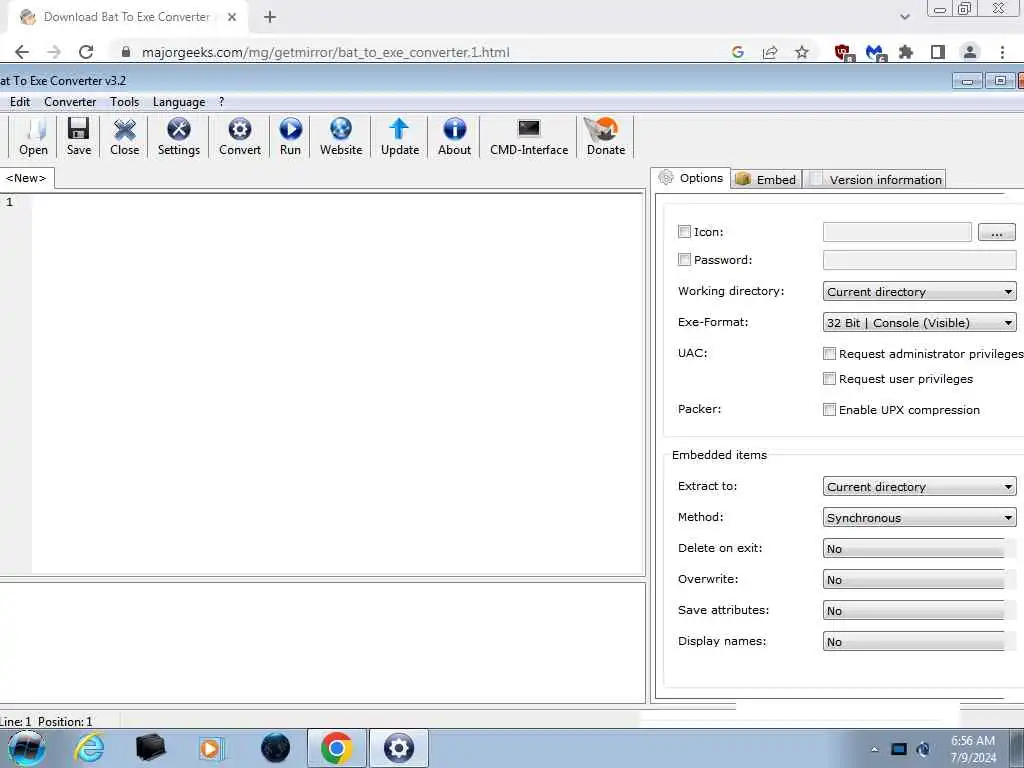
Task: Show hidden tray icons arrow
Action: click(874, 749)
